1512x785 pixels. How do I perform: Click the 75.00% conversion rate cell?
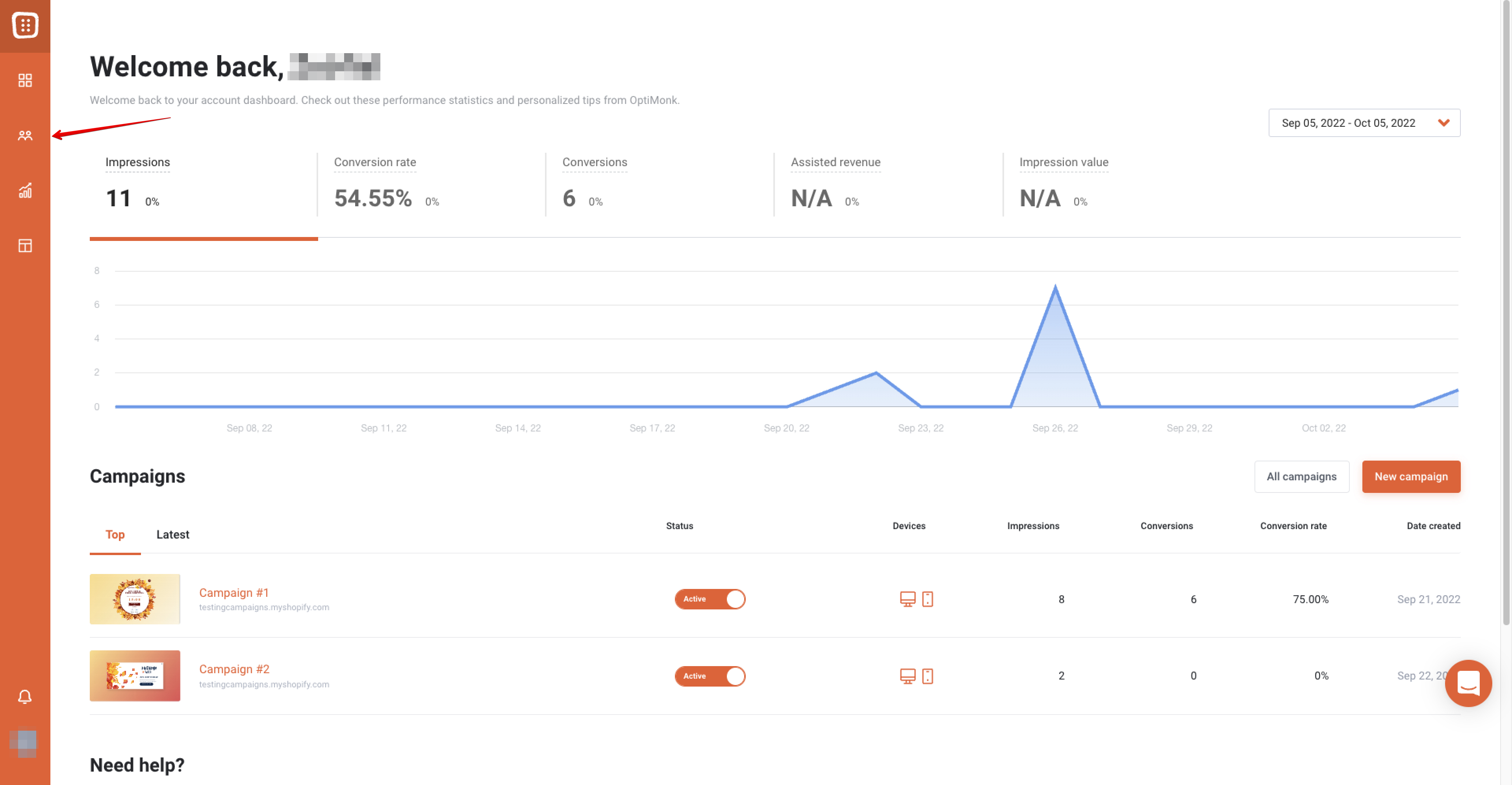click(x=1310, y=599)
